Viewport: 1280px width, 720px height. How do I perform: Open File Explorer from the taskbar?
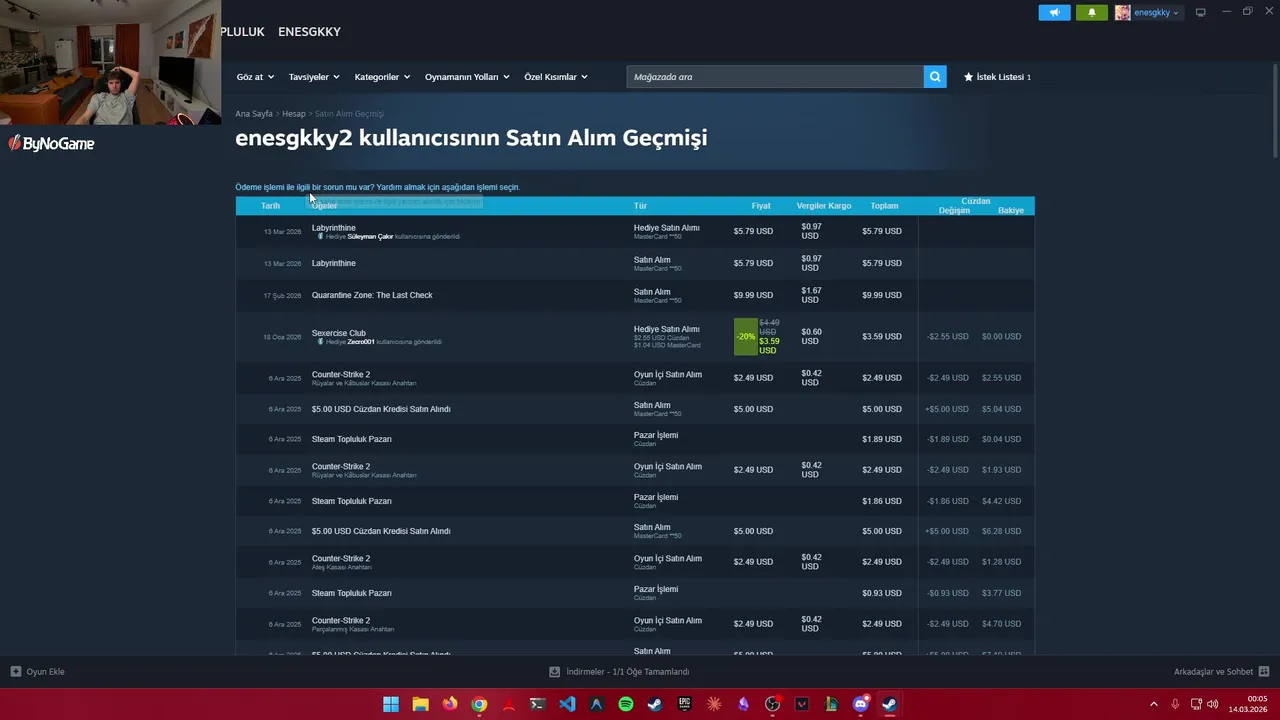420,704
